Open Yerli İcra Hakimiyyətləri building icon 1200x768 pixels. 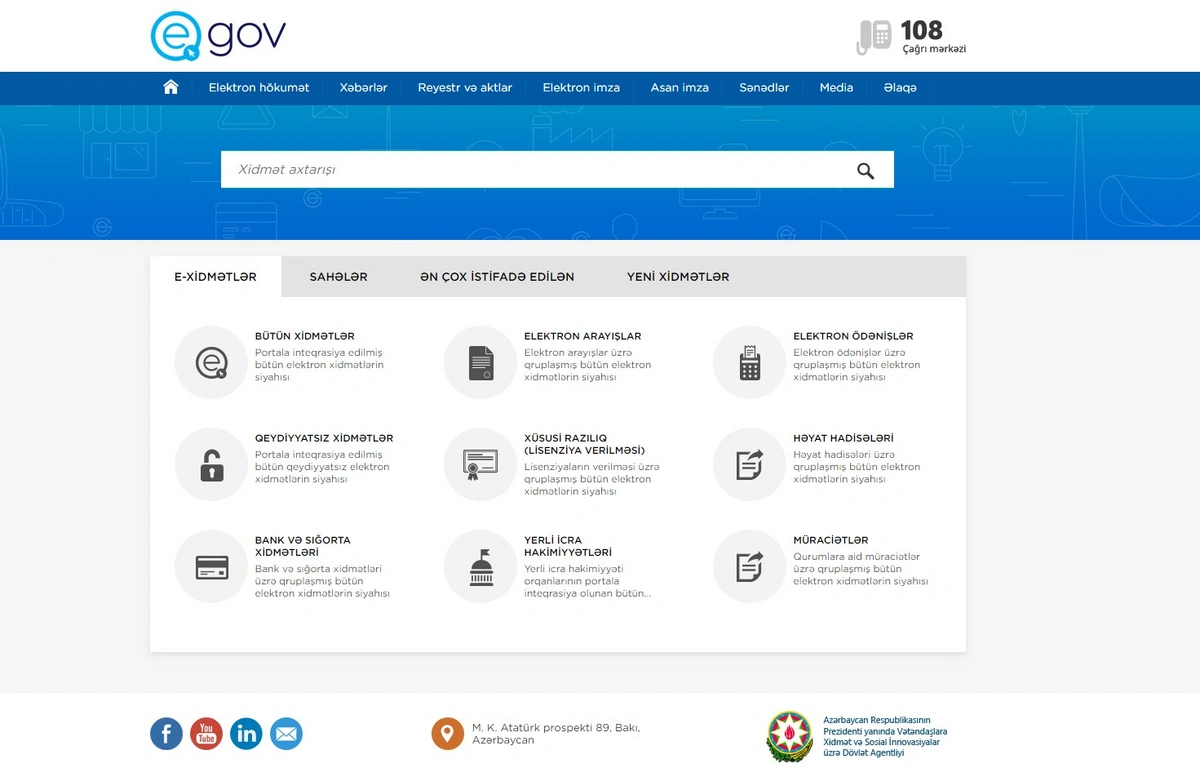[480, 567]
